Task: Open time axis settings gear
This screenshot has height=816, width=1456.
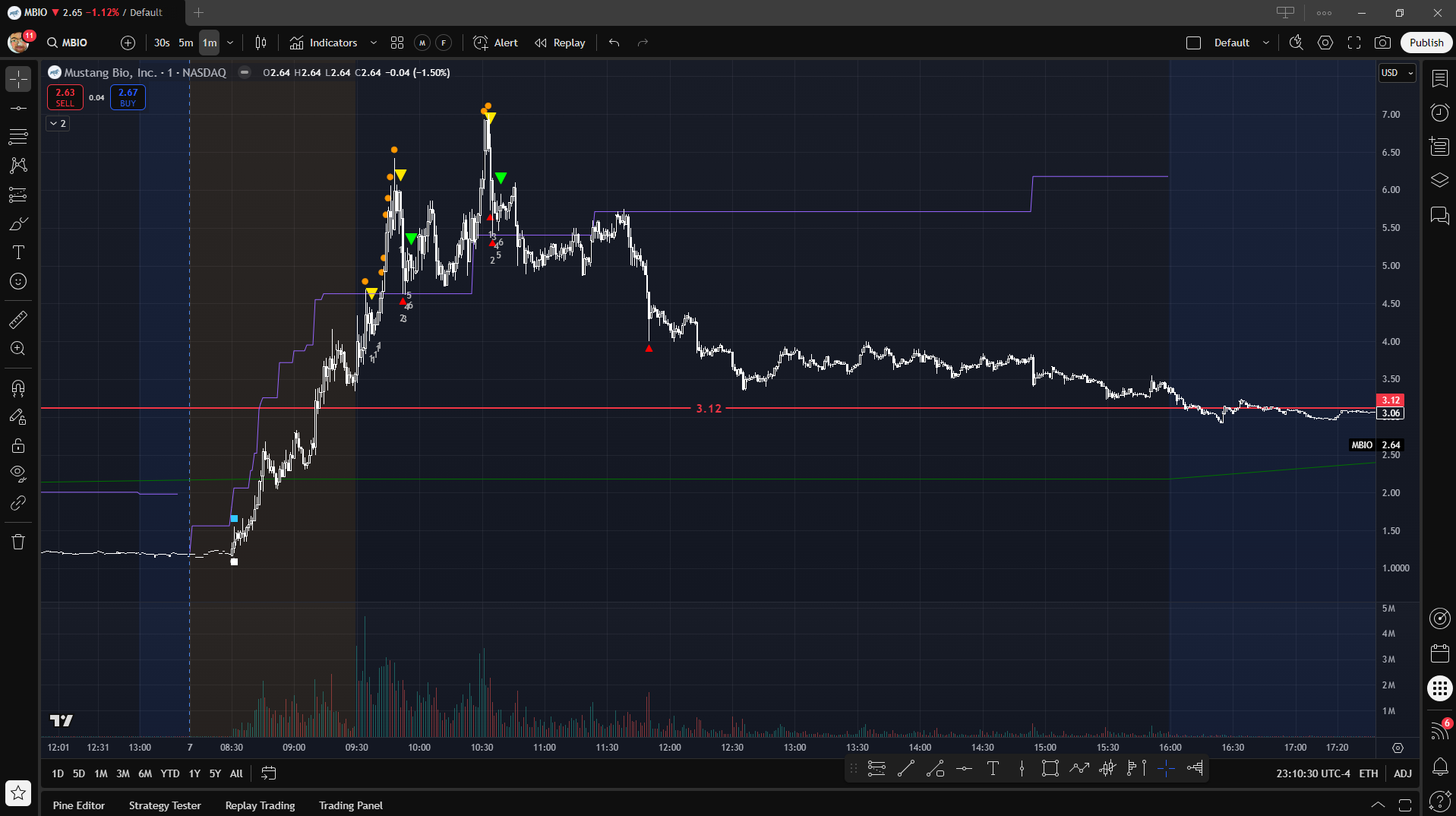Action: point(1398,748)
